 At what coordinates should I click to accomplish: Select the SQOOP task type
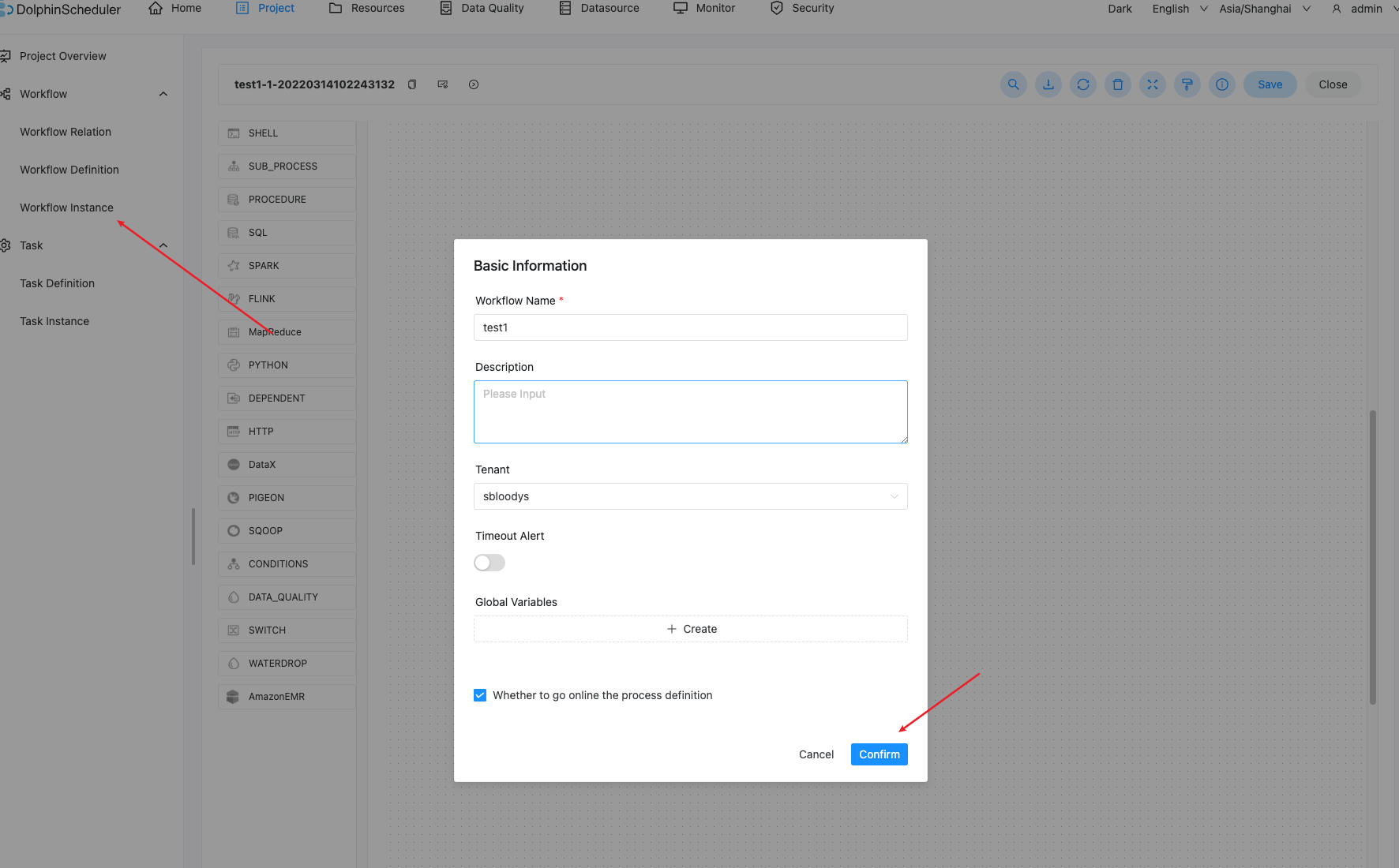287,531
